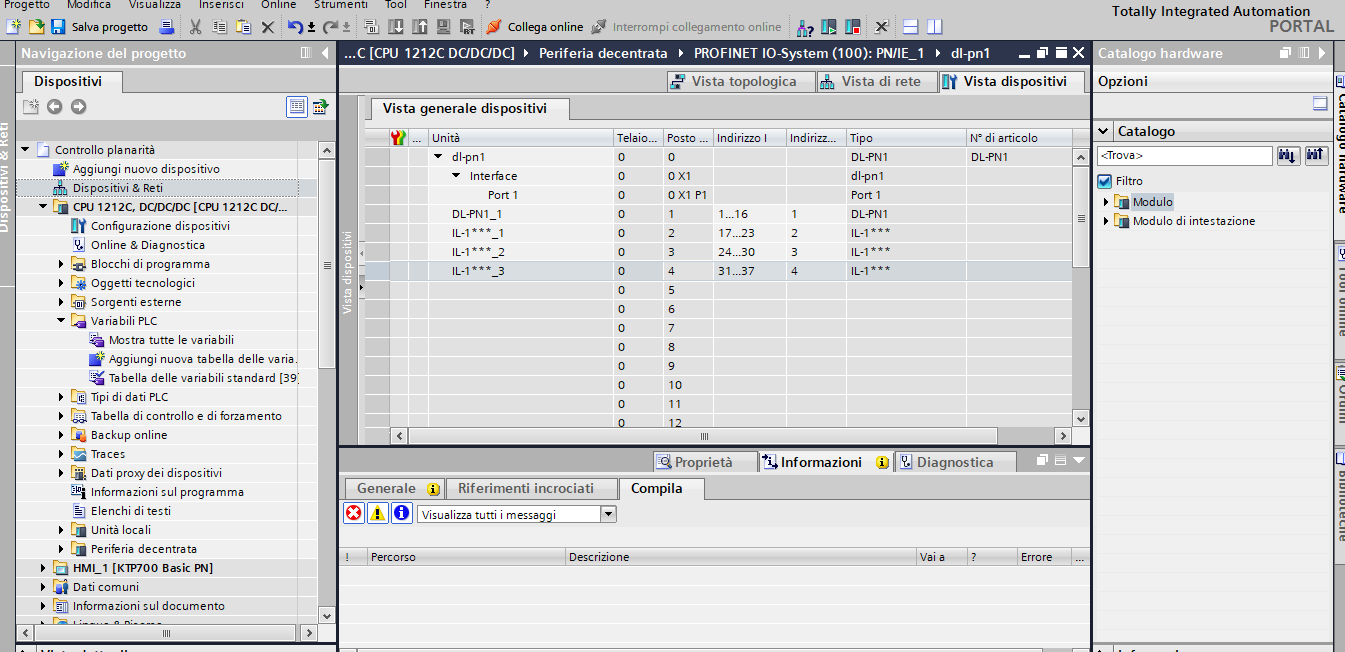Screen dimensions: 1345x652
Task: Collapse the Interface row expander
Action: (x=456, y=176)
